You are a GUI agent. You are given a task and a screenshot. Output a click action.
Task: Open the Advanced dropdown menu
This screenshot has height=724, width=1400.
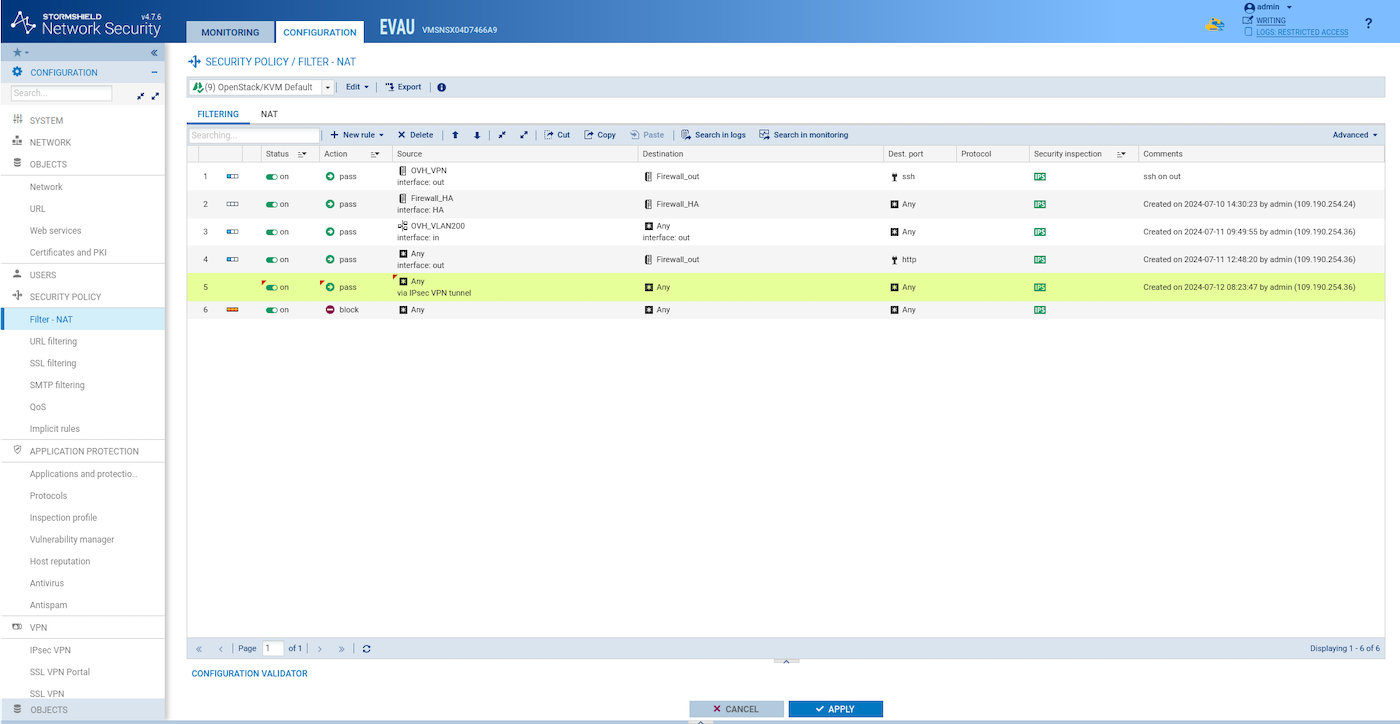pyautogui.click(x=1355, y=135)
